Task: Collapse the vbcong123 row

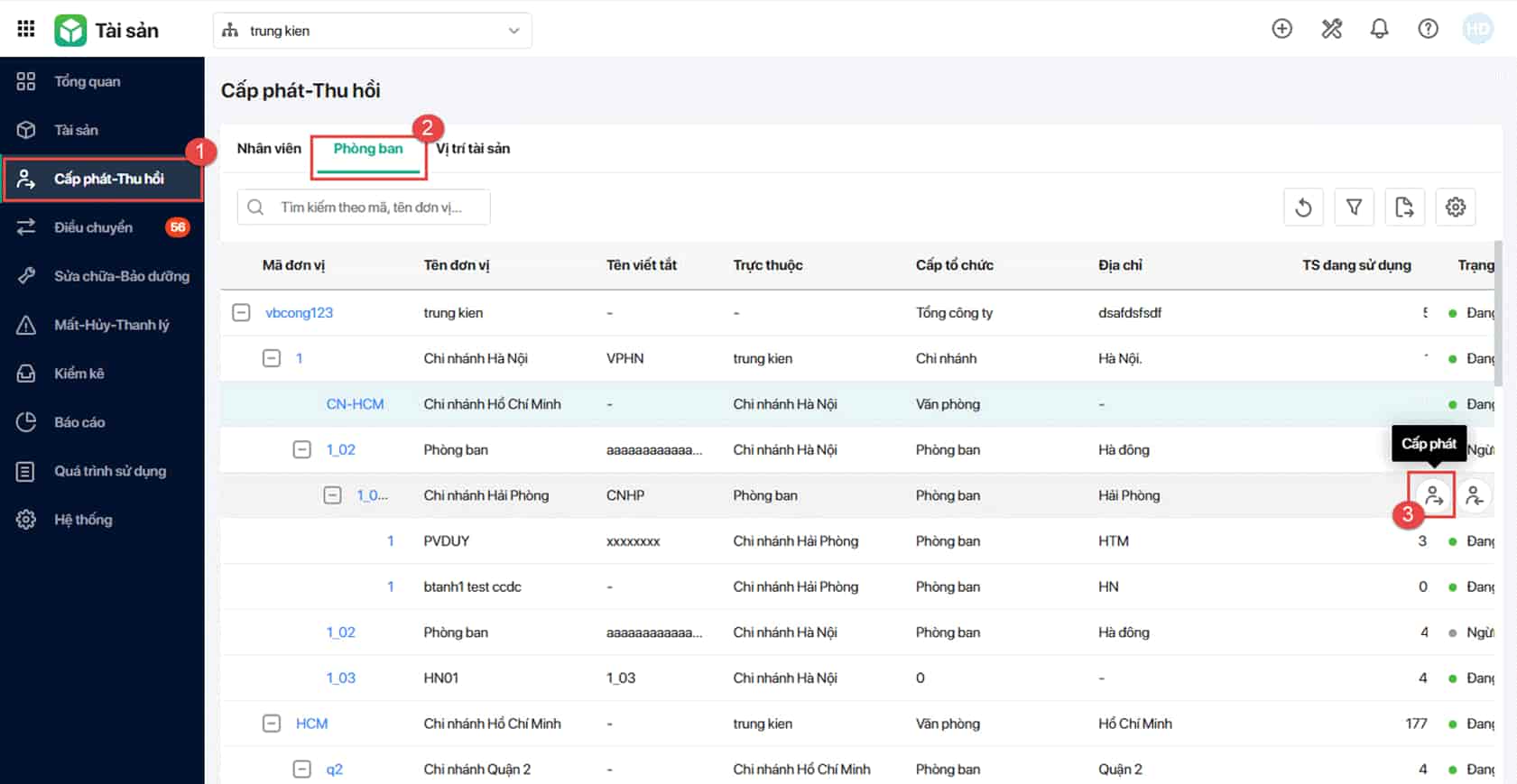Action: [241, 313]
